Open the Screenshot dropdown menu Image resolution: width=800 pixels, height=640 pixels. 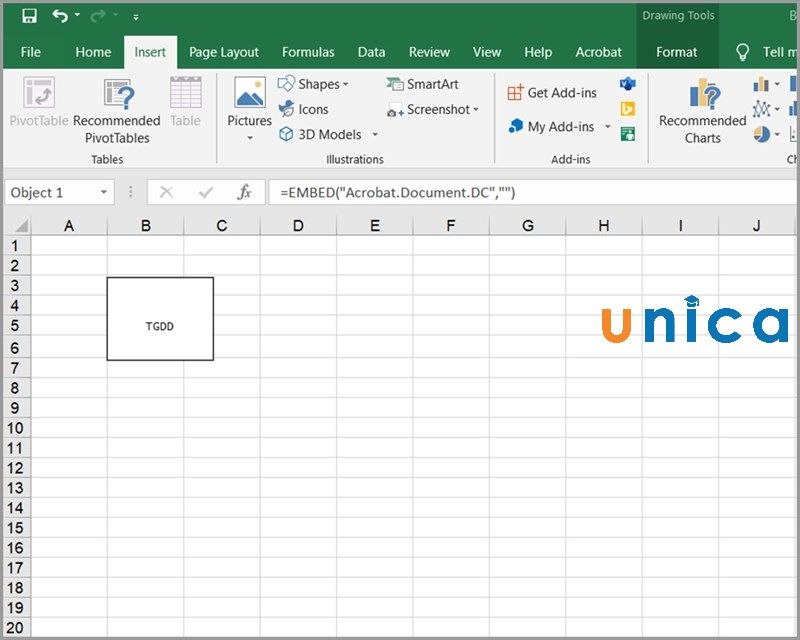[476, 110]
